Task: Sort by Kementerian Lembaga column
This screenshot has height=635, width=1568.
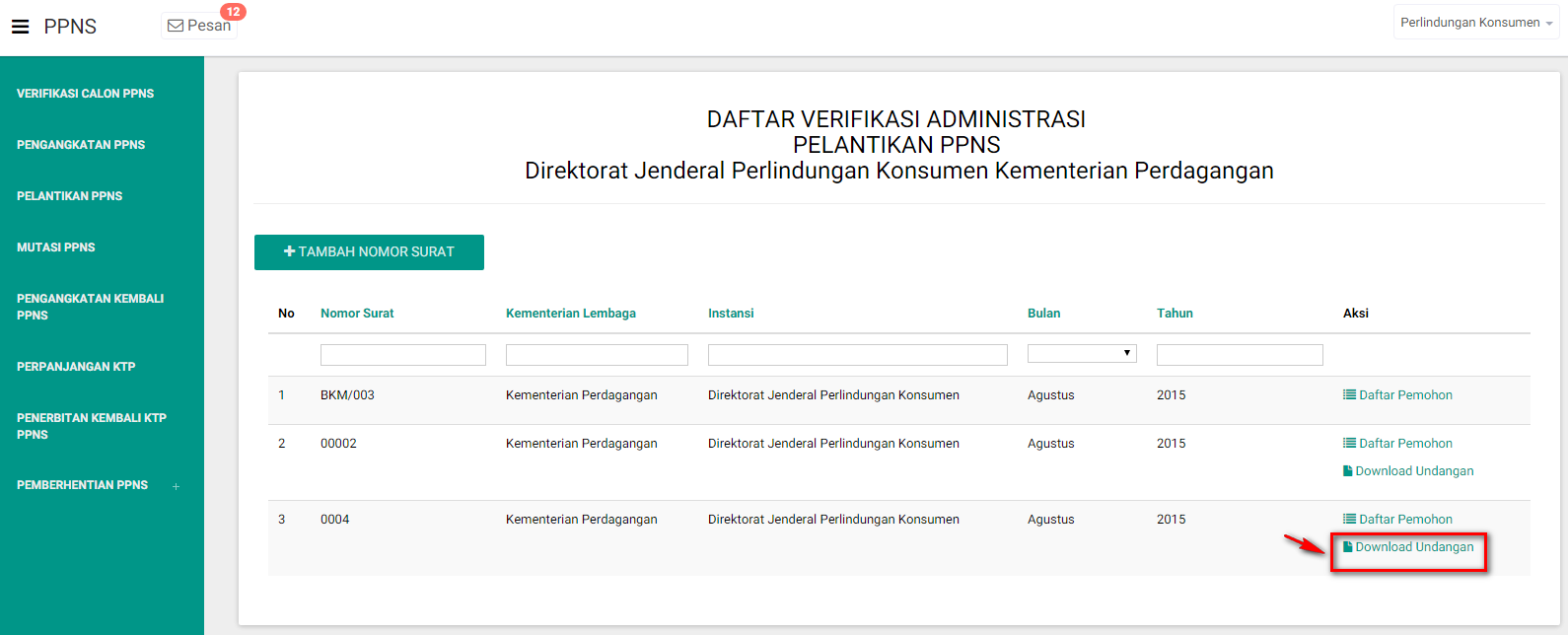Action: pos(571,314)
